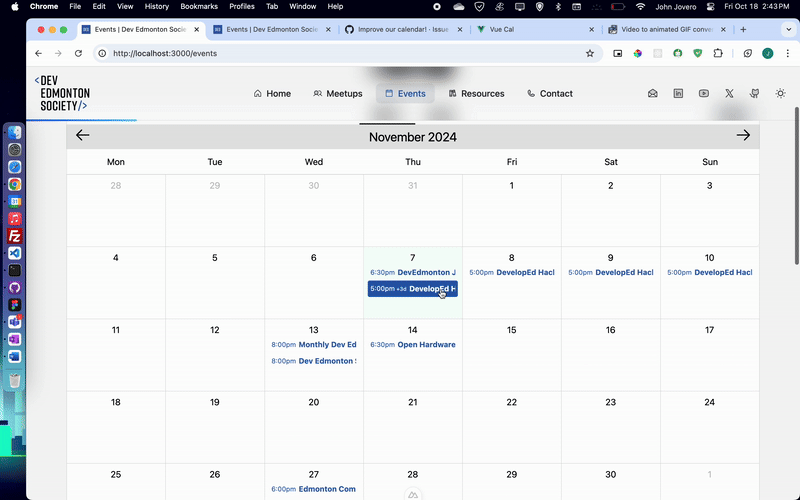Viewport: 800px width, 500px height.
Task: Open the Chrome Extensions puzzle icon
Action: click(x=717, y=53)
